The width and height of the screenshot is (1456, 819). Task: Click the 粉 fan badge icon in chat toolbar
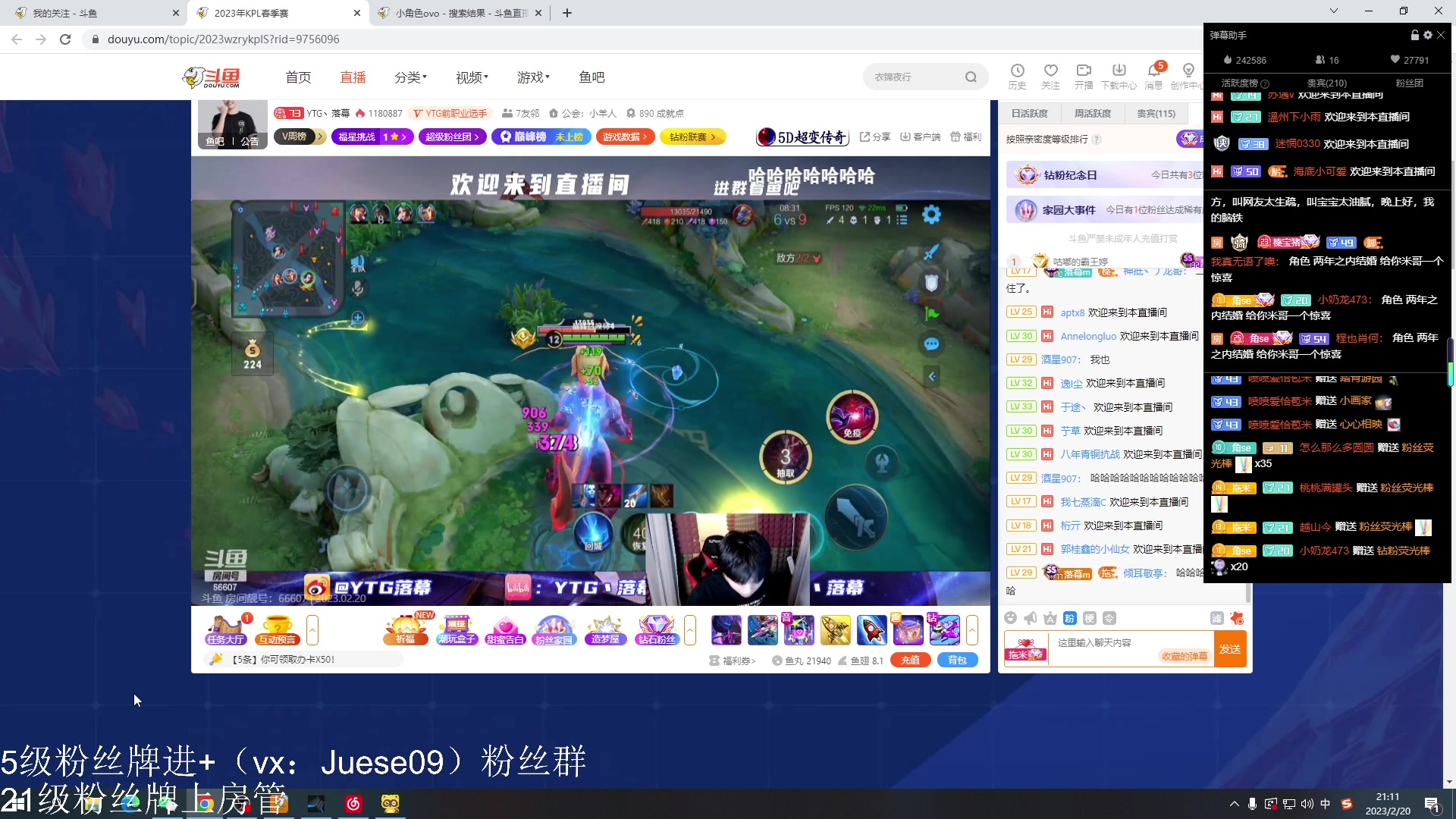click(1069, 618)
